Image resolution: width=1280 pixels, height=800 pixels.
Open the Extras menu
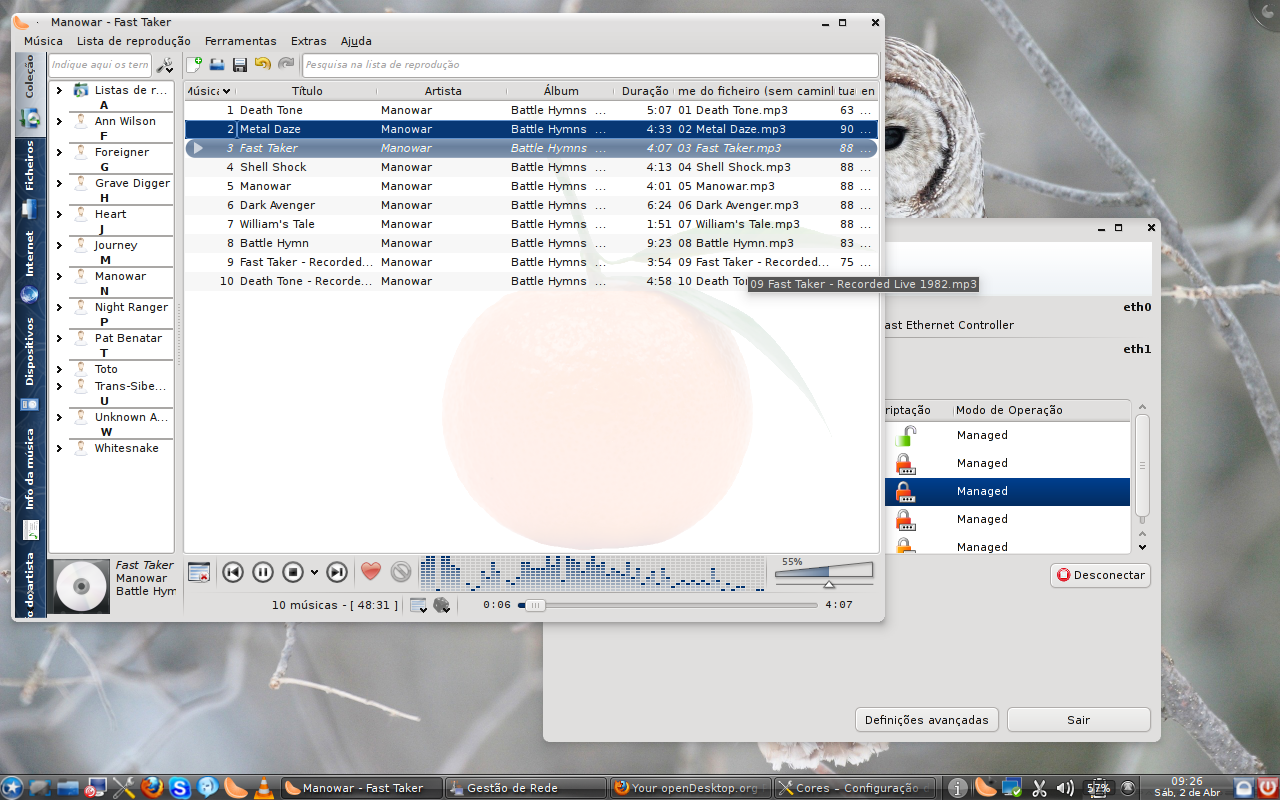[308, 41]
